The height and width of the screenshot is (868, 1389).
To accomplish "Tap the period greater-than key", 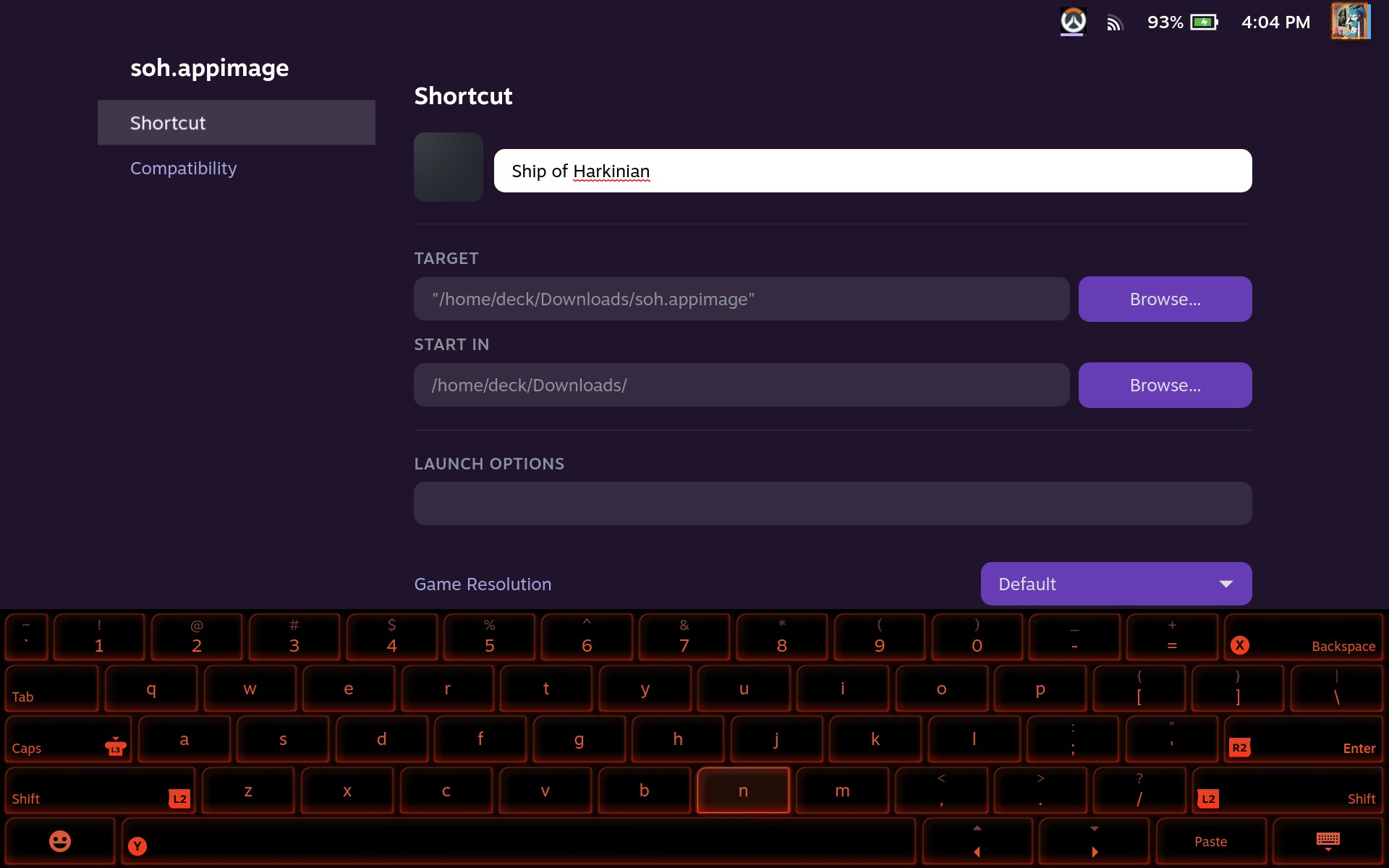I will [x=1040, y=791].
